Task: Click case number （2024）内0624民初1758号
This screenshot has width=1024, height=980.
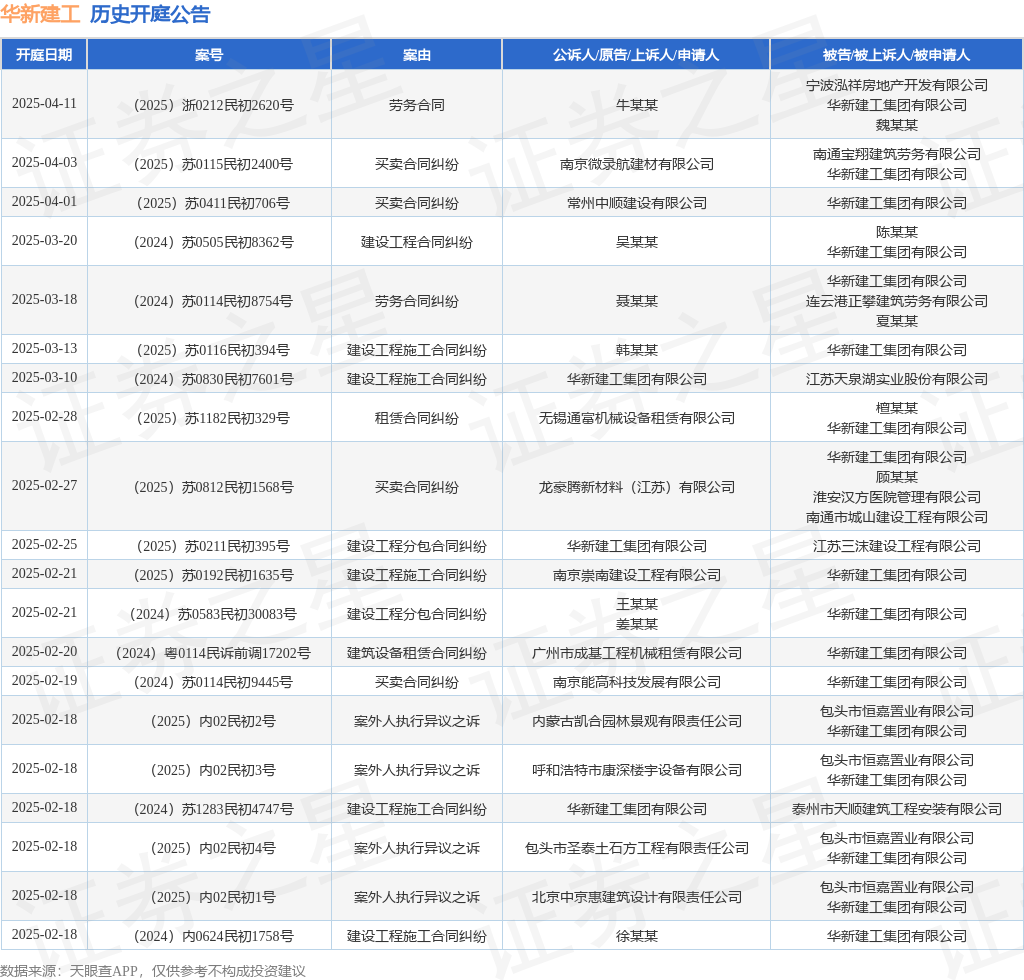Action: (x=210, y=936)
